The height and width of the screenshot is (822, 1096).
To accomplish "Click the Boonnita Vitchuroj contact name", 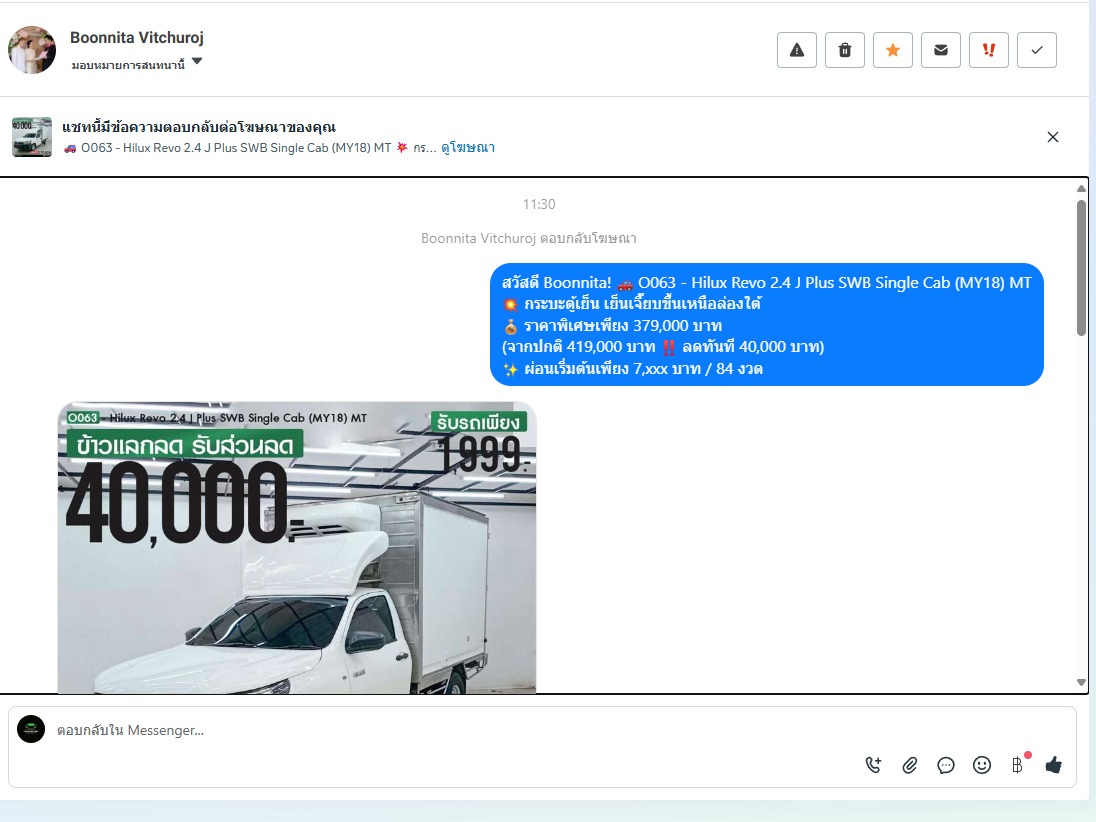I will pos(137,38).
